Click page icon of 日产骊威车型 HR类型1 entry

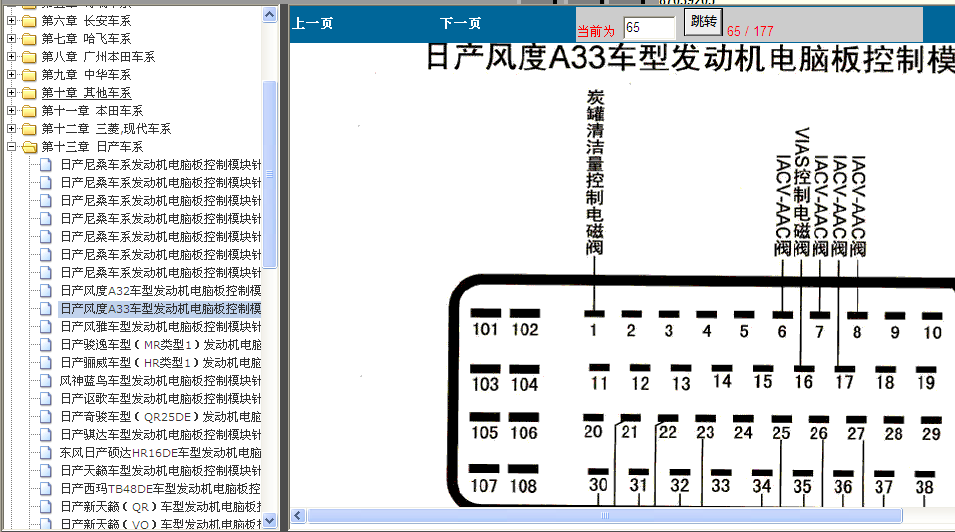[x=46, y=363]
